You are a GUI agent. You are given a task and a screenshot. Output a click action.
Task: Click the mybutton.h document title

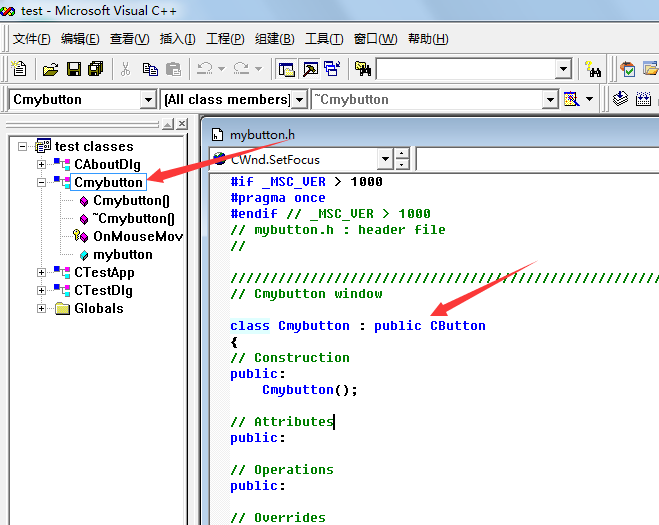click(x=262, y=135)
